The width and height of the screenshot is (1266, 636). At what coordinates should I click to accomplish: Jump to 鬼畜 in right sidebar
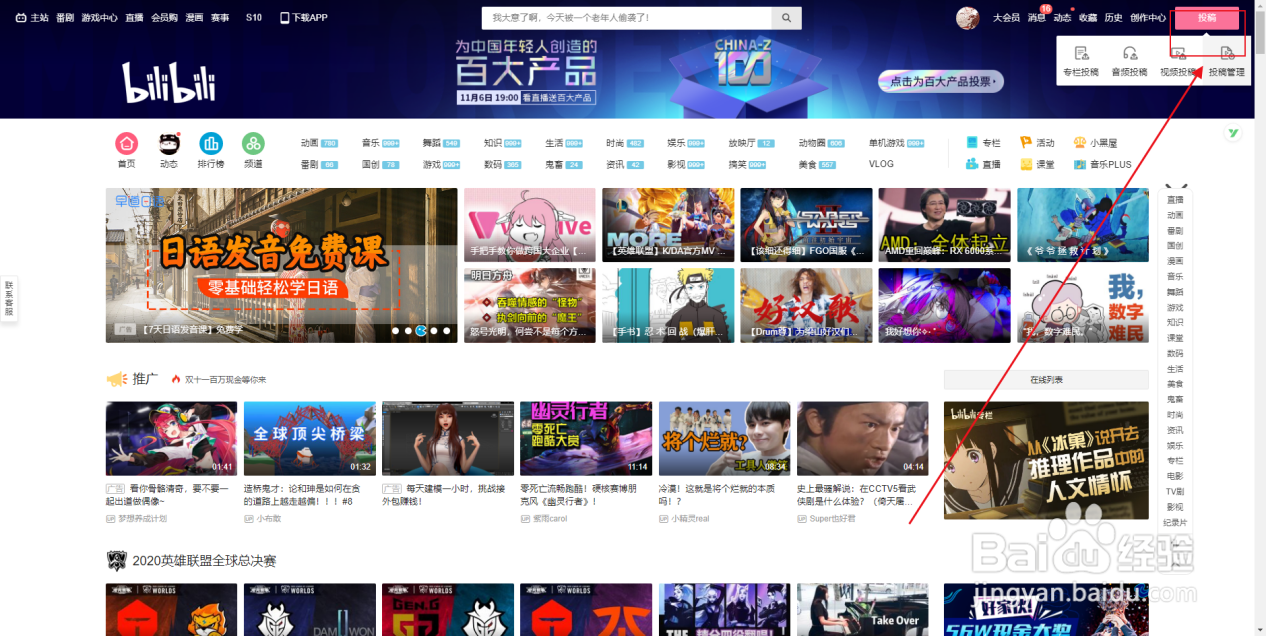(x=1175, y=399)
